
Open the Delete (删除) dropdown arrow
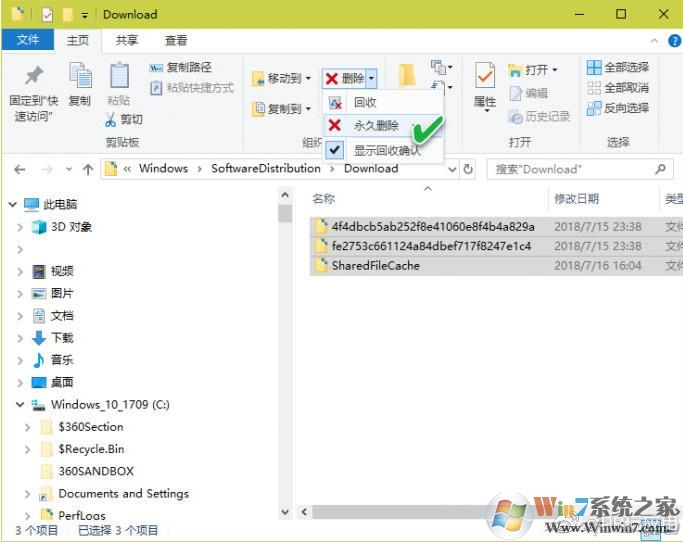click(371, 78)
